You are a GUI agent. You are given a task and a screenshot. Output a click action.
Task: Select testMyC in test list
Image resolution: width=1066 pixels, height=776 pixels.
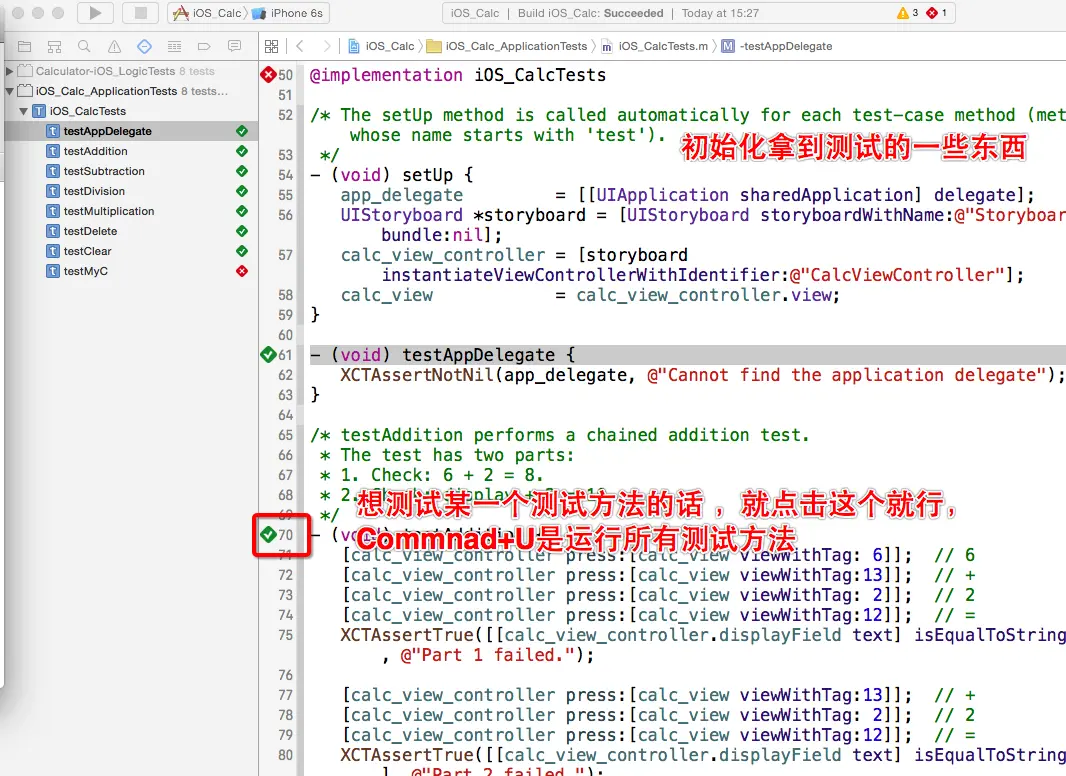click(x=131, y=271)
